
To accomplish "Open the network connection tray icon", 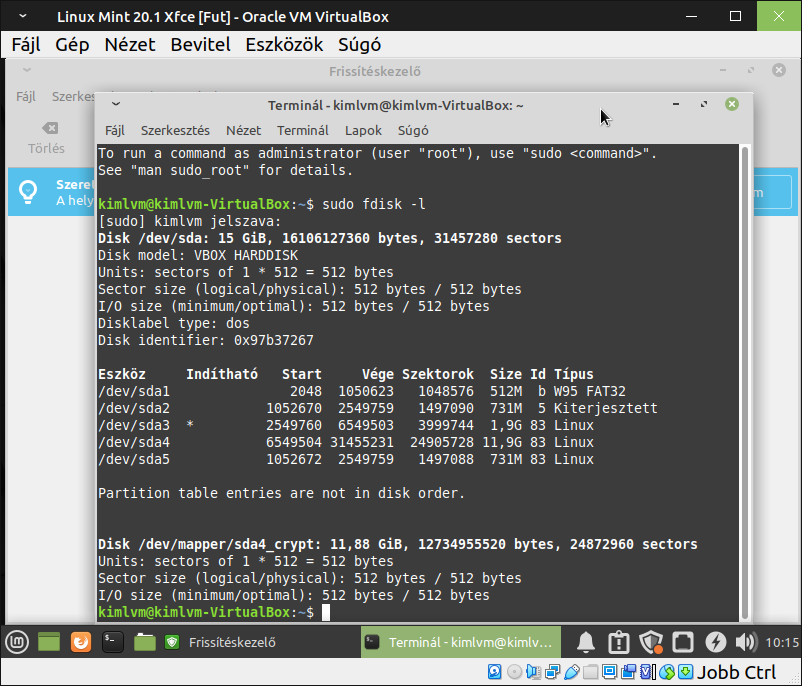I will click(683, 642).
